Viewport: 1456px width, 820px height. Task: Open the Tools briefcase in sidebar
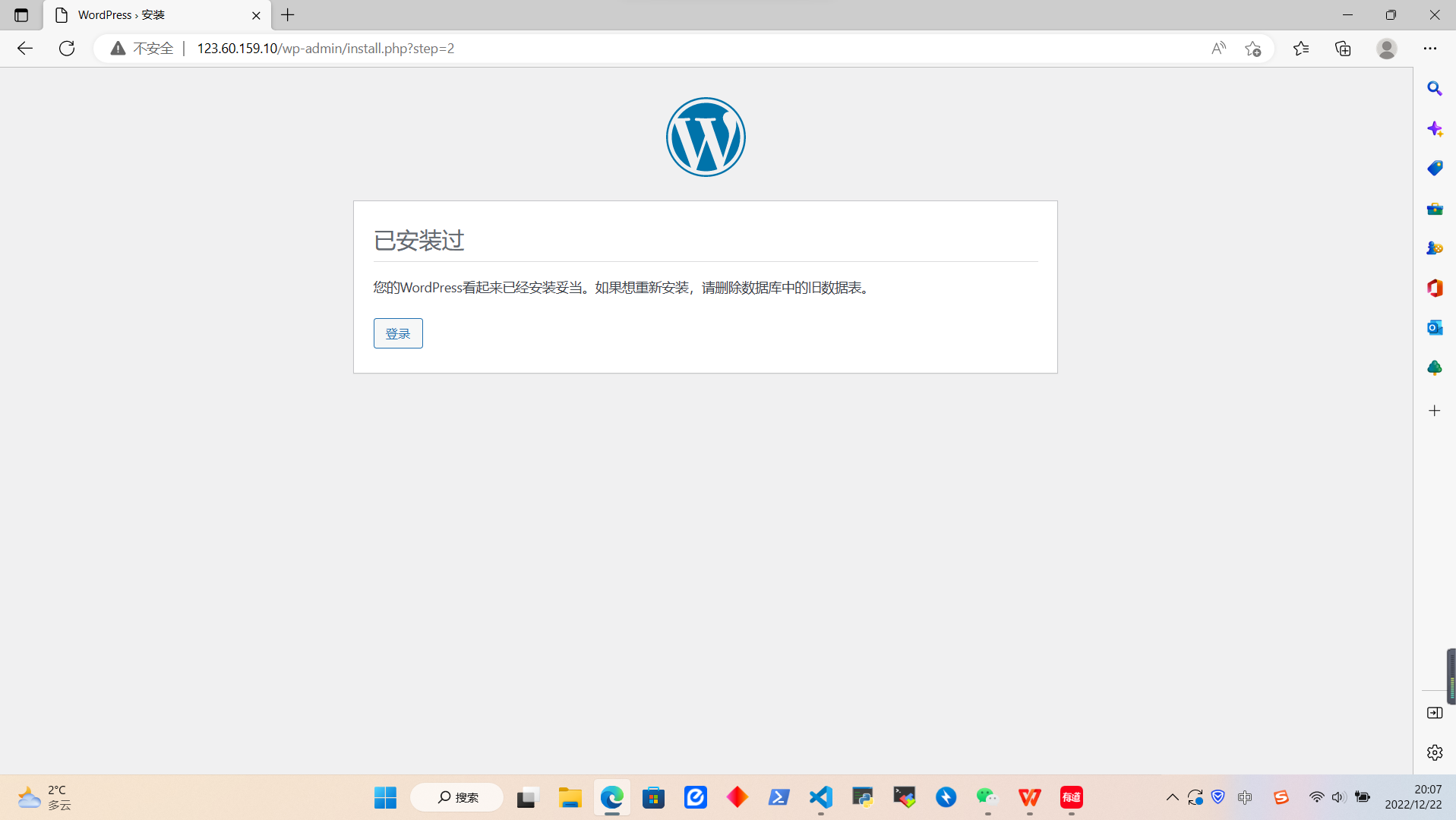pos(1435,209)
